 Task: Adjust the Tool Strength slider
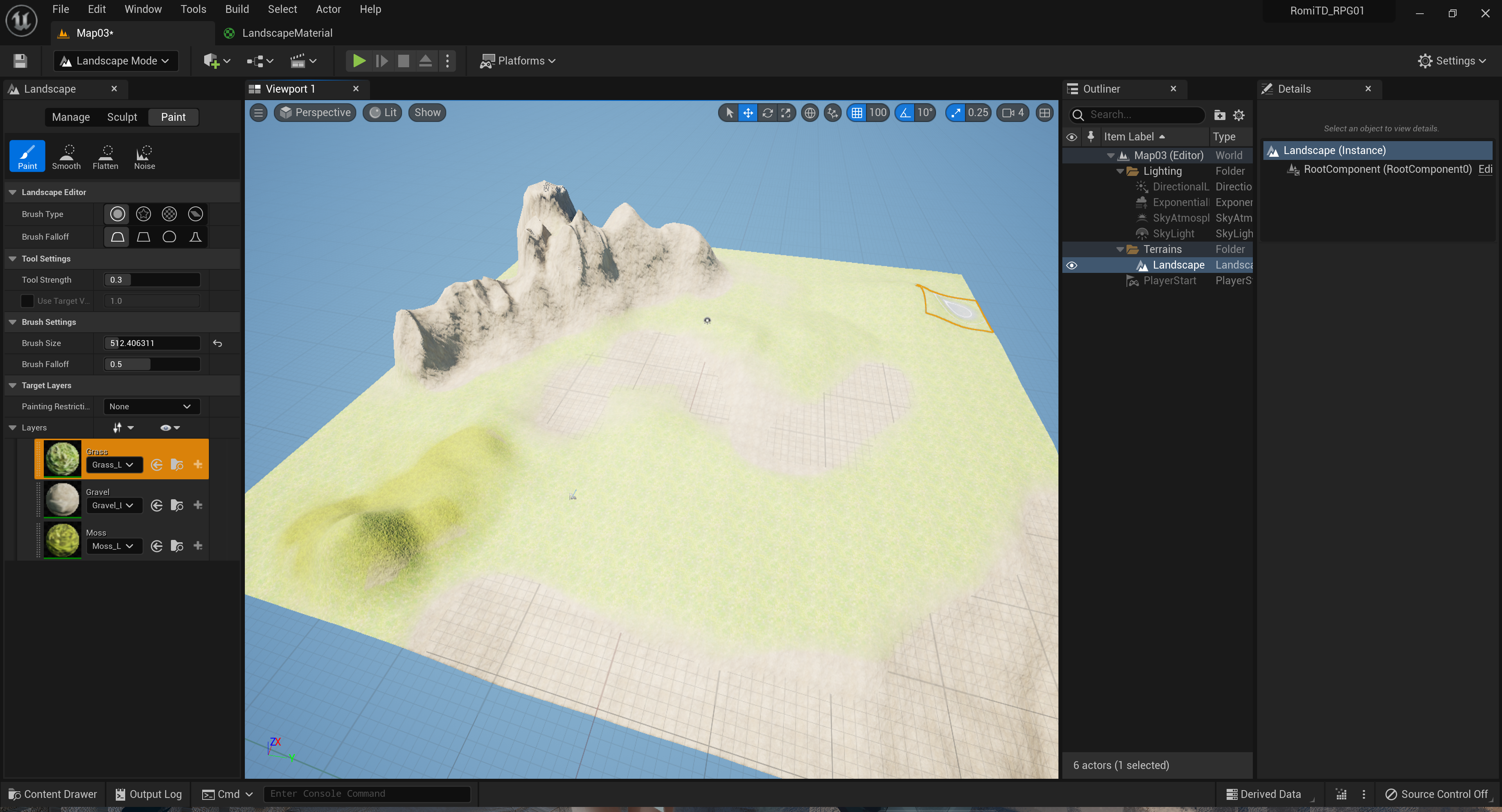click(x=152, y=280)
